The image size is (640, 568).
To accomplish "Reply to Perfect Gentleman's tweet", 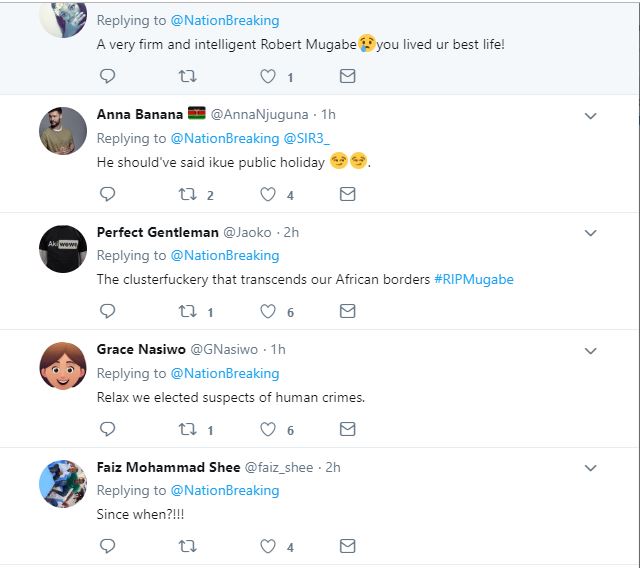I will [x=108, y=311].
